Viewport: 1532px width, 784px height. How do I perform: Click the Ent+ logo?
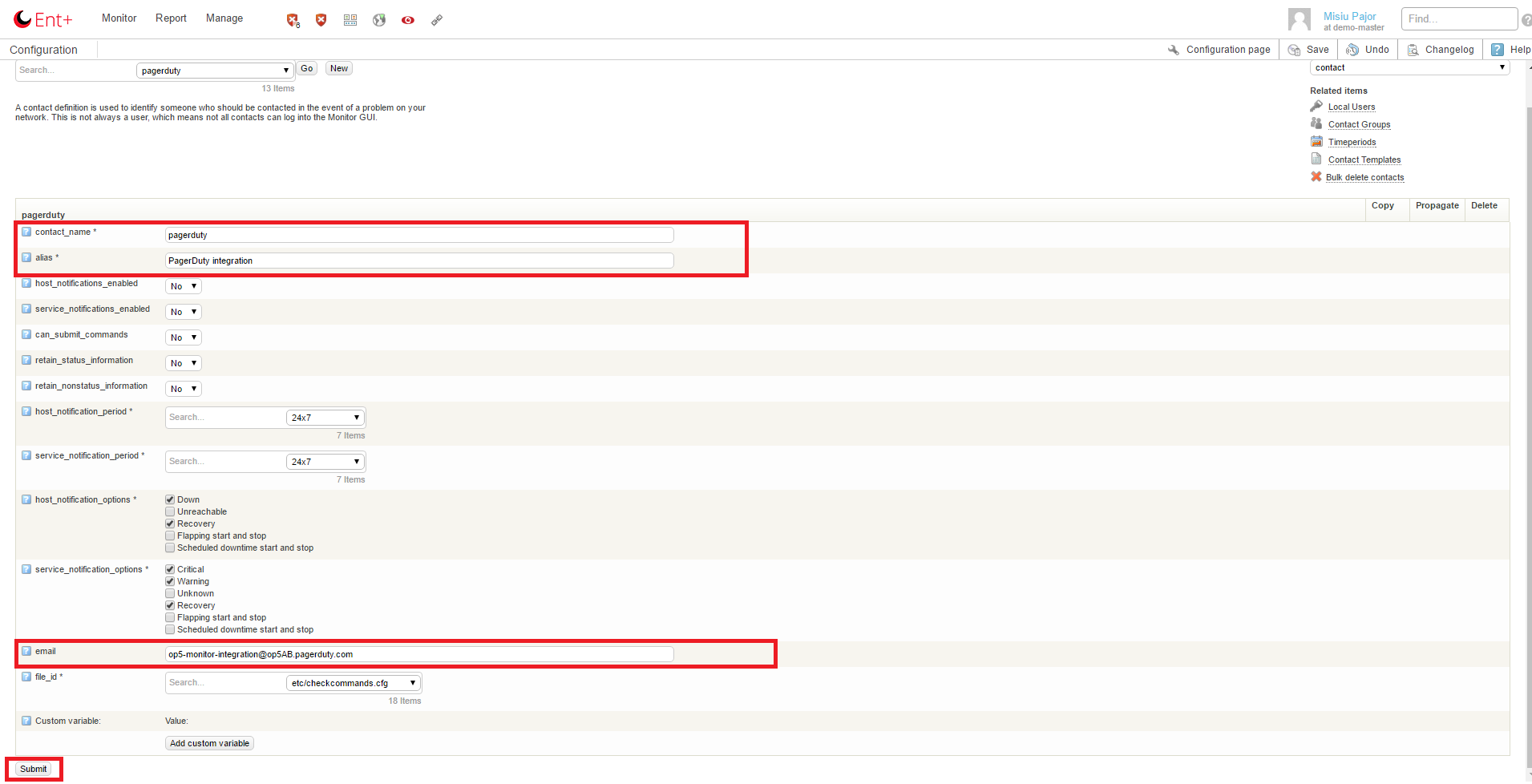(43, 19)
